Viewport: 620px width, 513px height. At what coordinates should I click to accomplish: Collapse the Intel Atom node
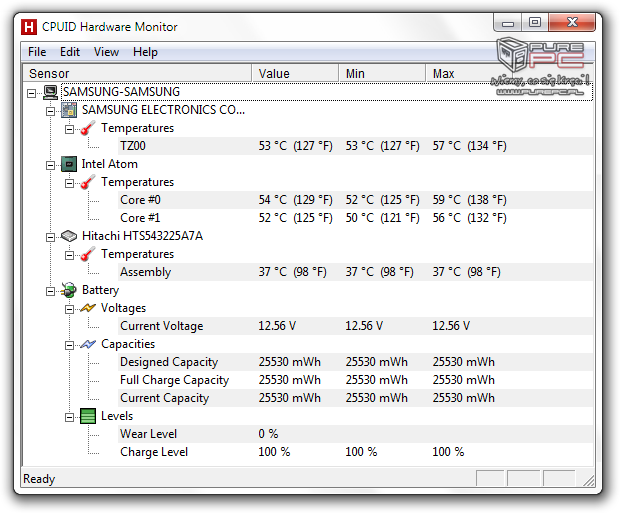[x=50, y=165]
